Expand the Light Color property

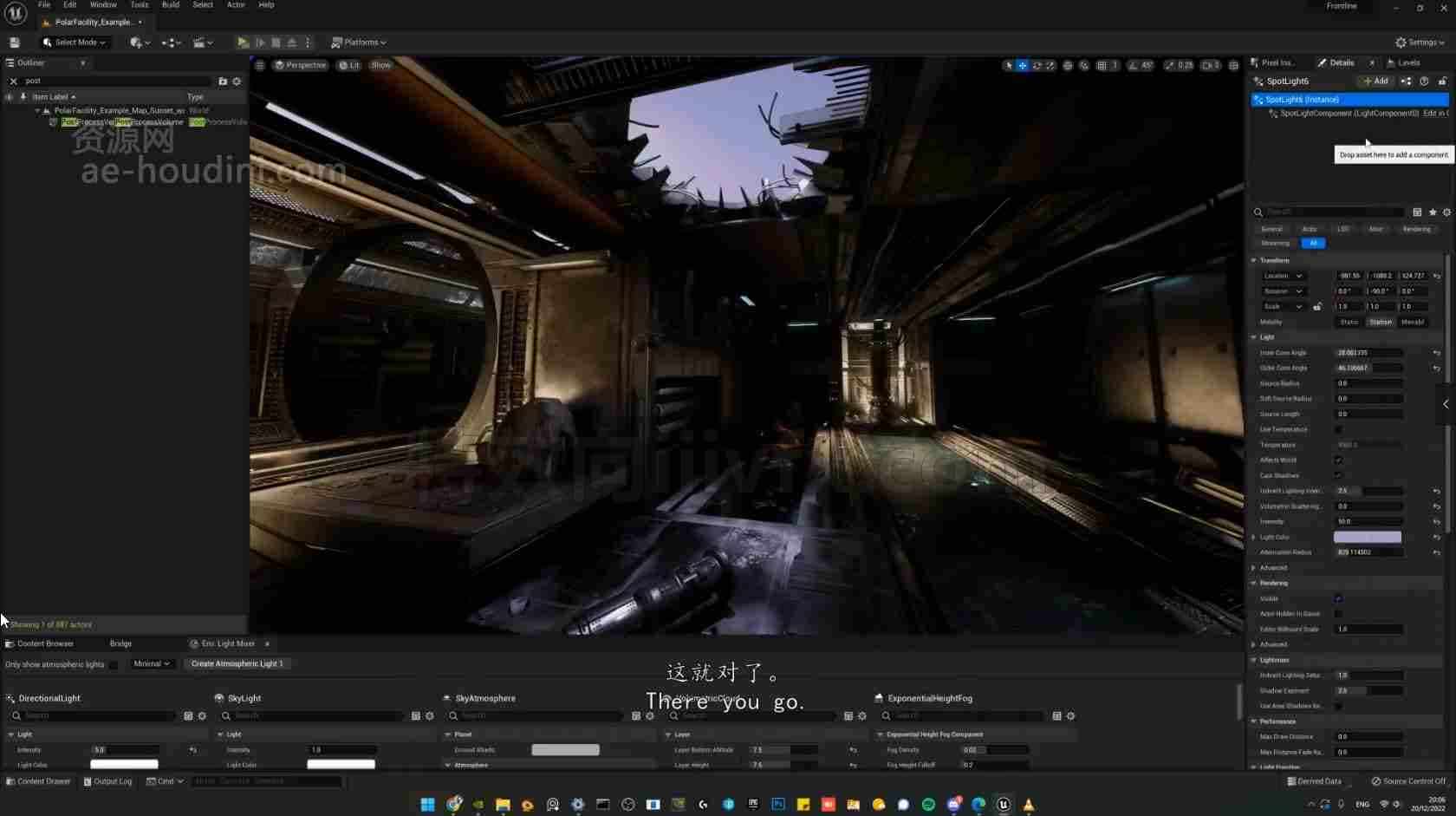click(x=1253, y=538)
